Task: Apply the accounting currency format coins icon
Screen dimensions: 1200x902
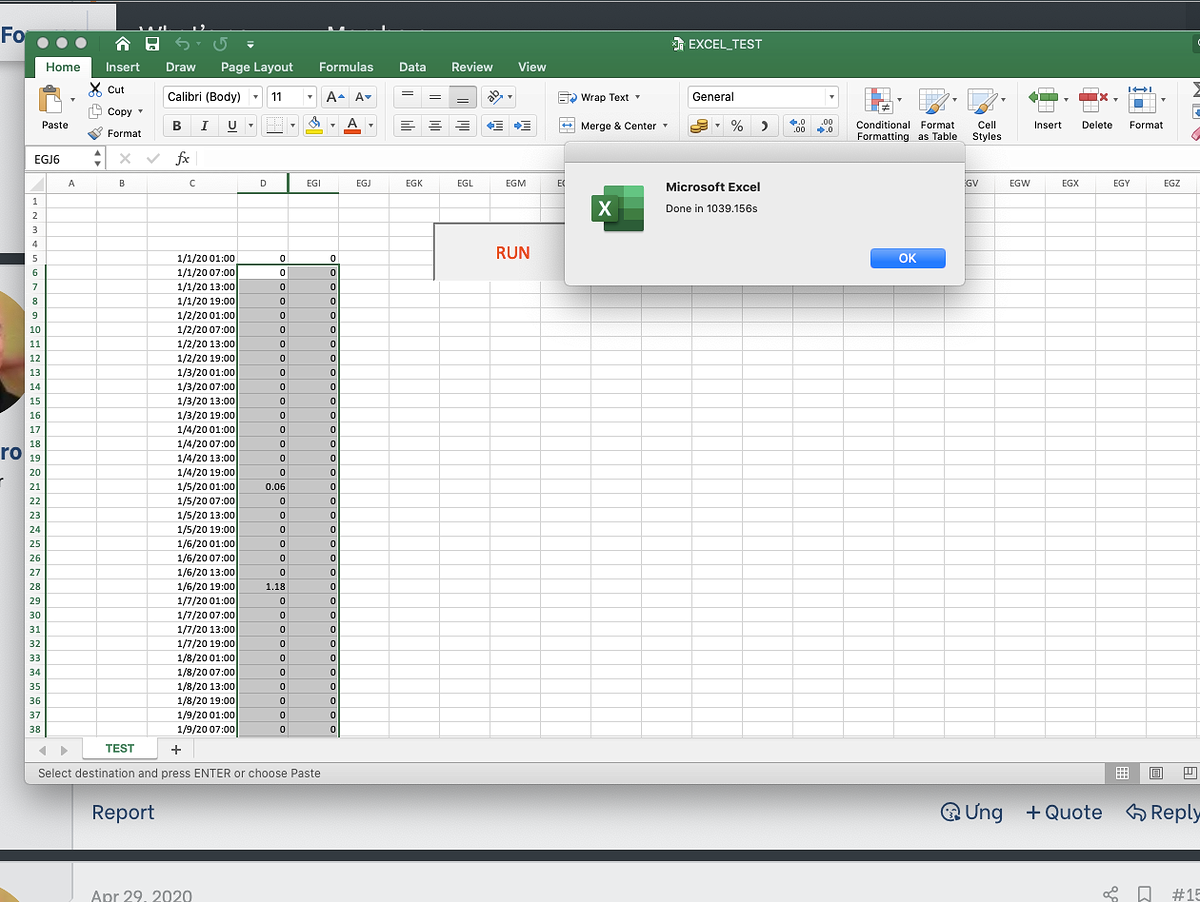Action: click(699, 126)
